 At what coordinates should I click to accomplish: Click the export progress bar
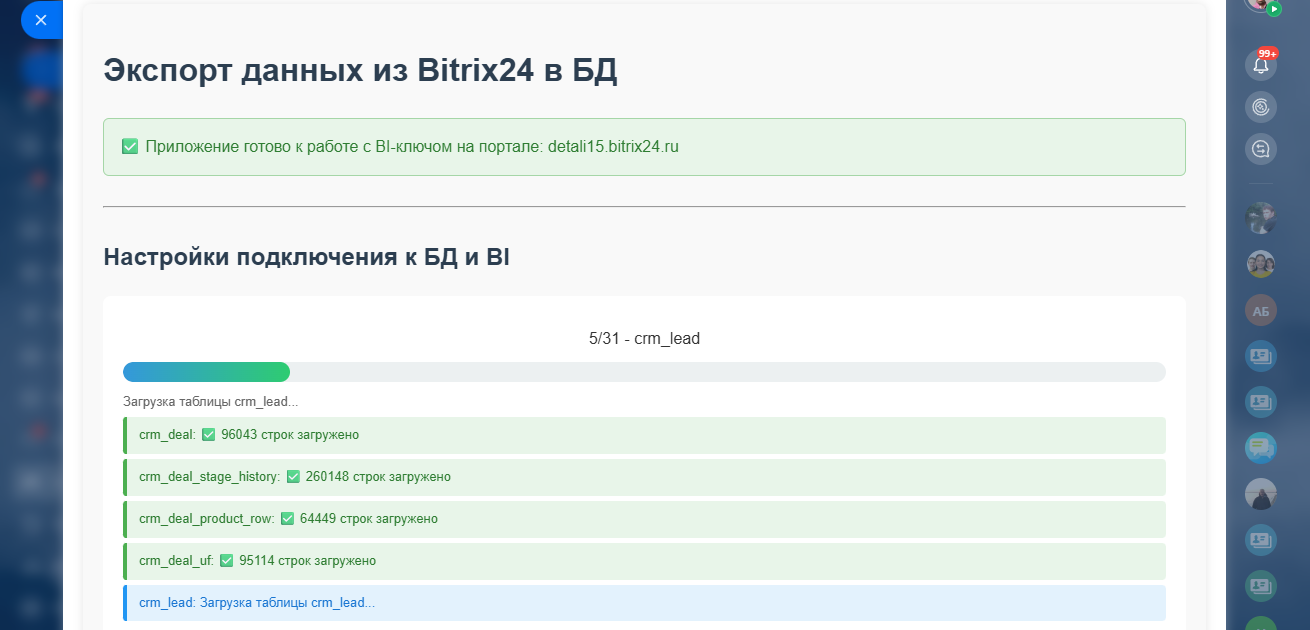click(x=644, y=372)
